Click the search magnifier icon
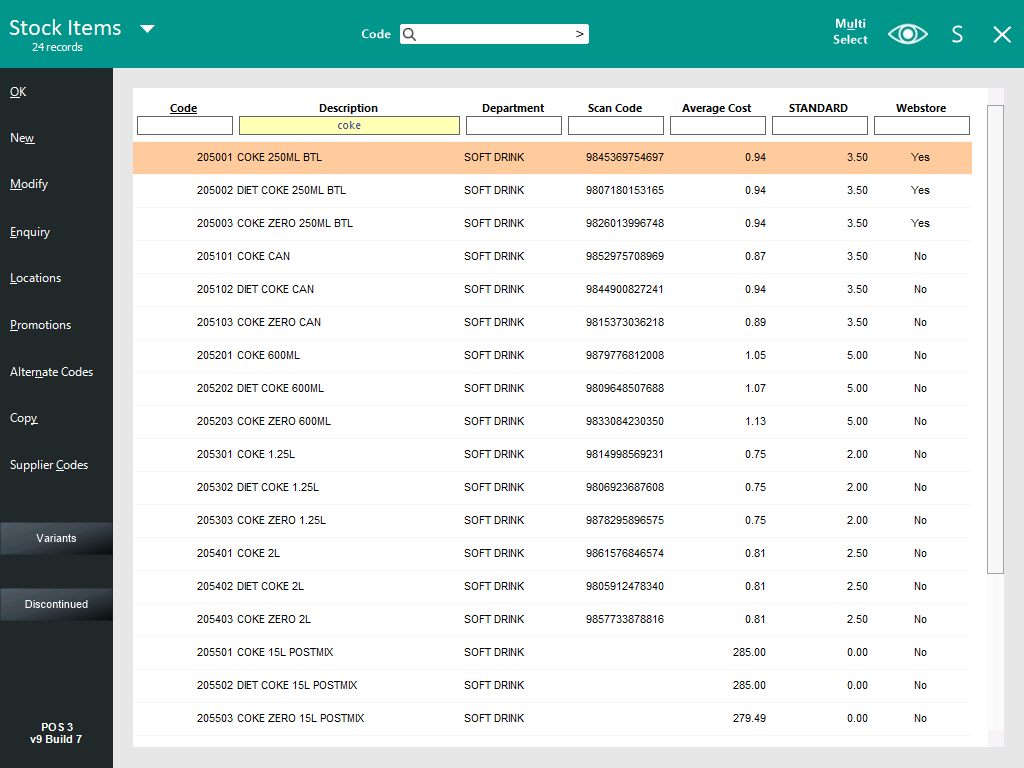 tap(409, 34)
